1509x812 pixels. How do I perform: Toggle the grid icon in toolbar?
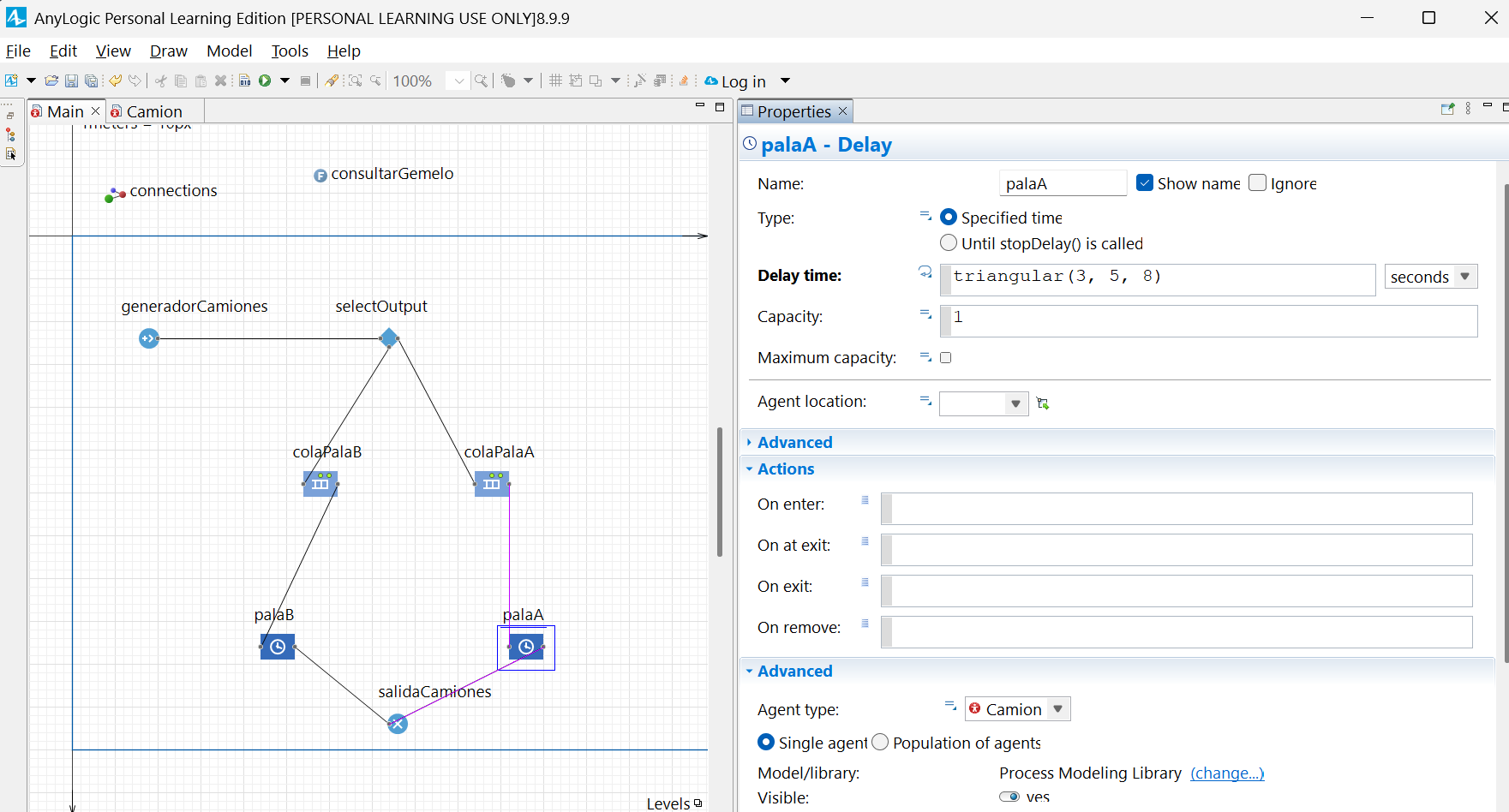(555, 81)
